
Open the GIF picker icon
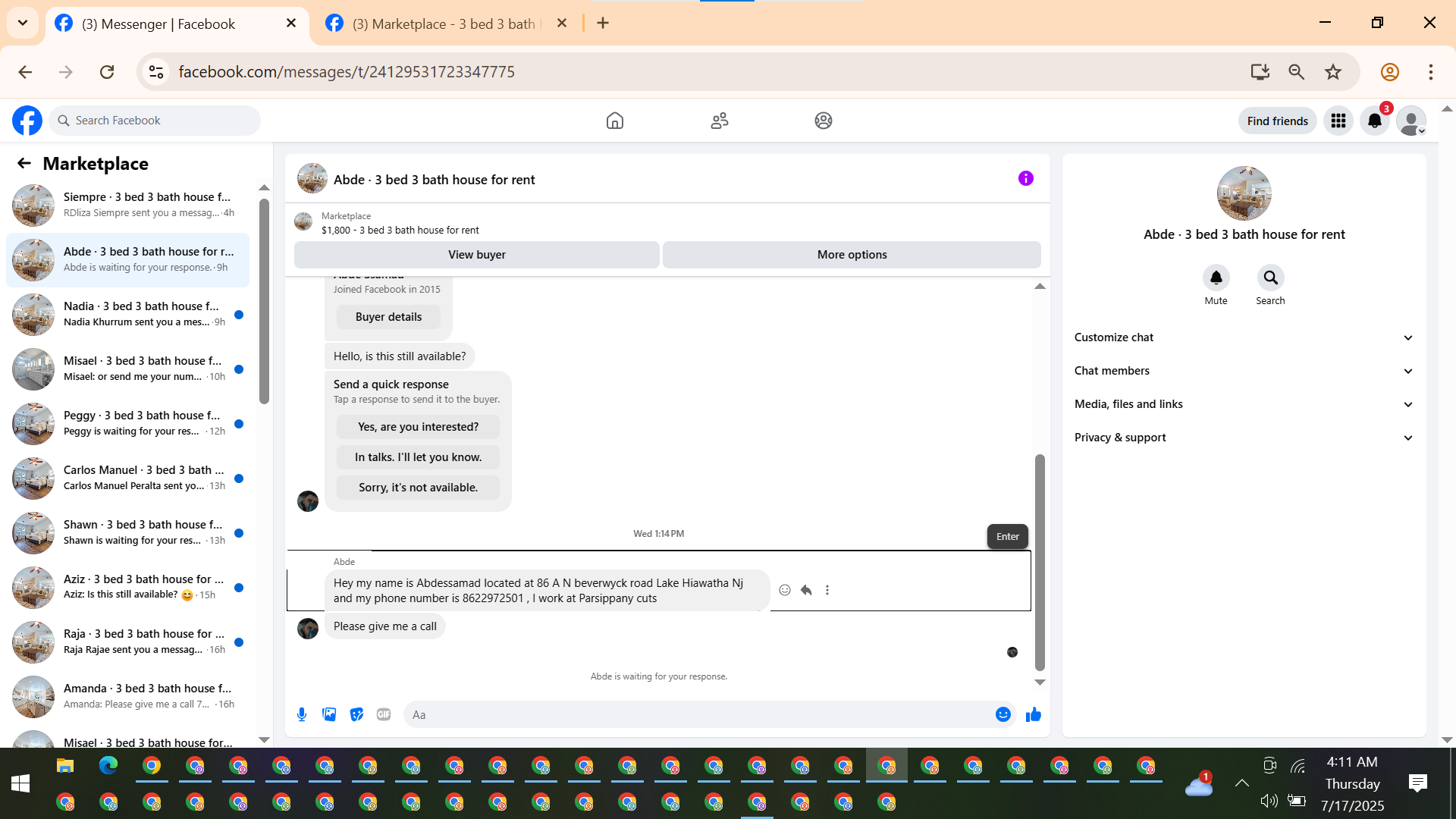coord(384,714)
